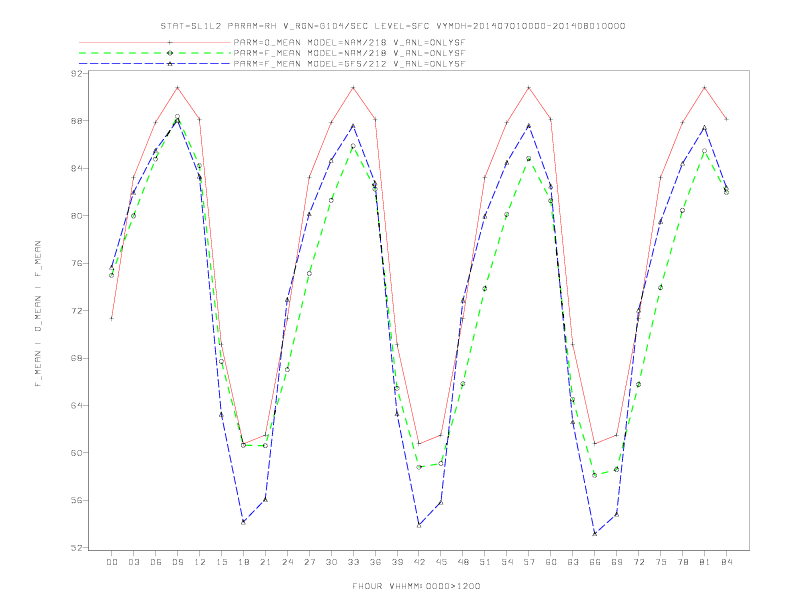Viewport: 792px width, 612px height.
Task: Click x-axis forecast hour label 06
Action: click(156, 562)
